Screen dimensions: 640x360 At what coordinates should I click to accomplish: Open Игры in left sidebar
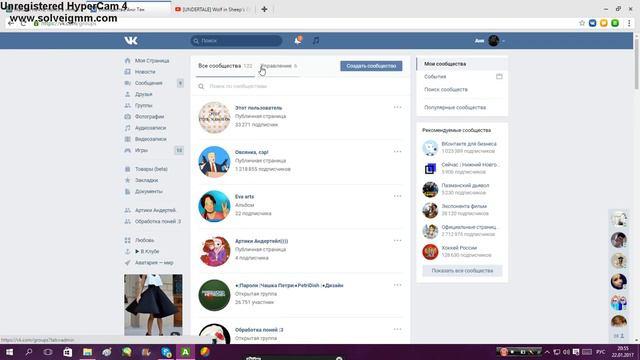pyautogui.click(x=141, y=151)
